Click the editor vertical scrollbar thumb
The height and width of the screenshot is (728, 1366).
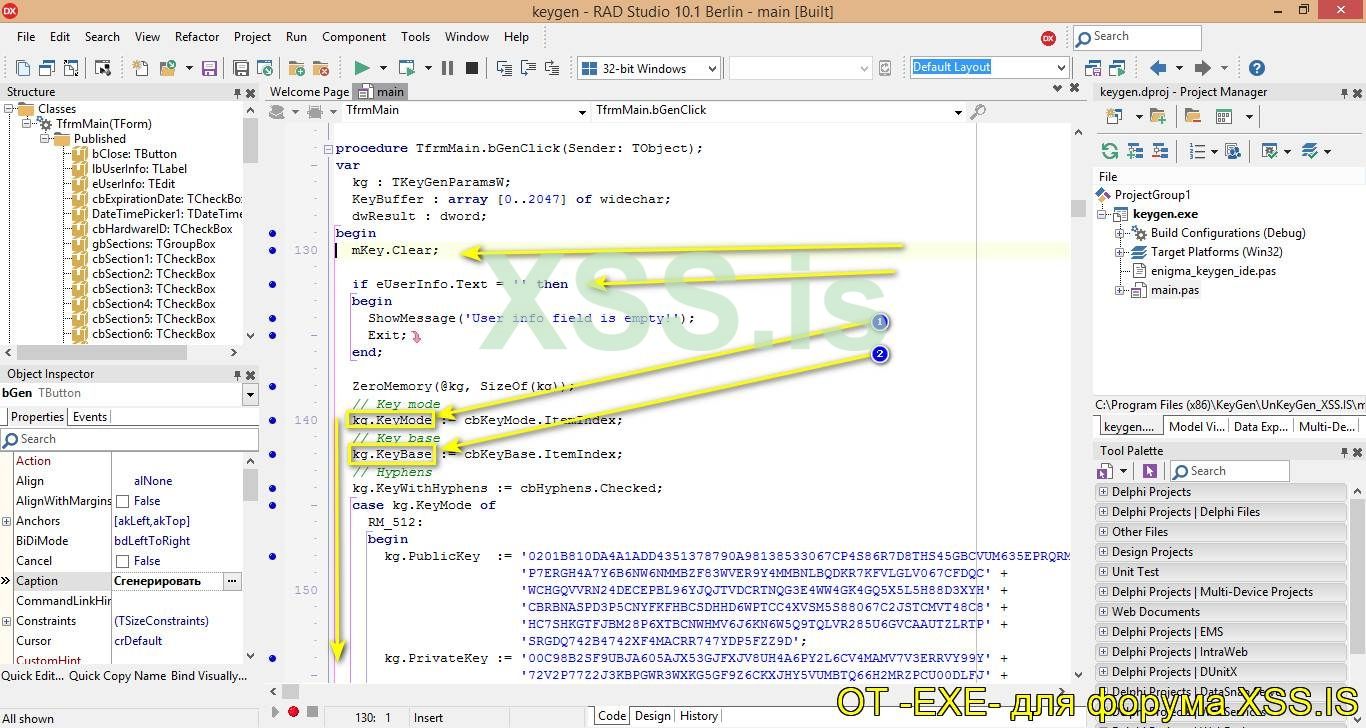point(1077,208)
